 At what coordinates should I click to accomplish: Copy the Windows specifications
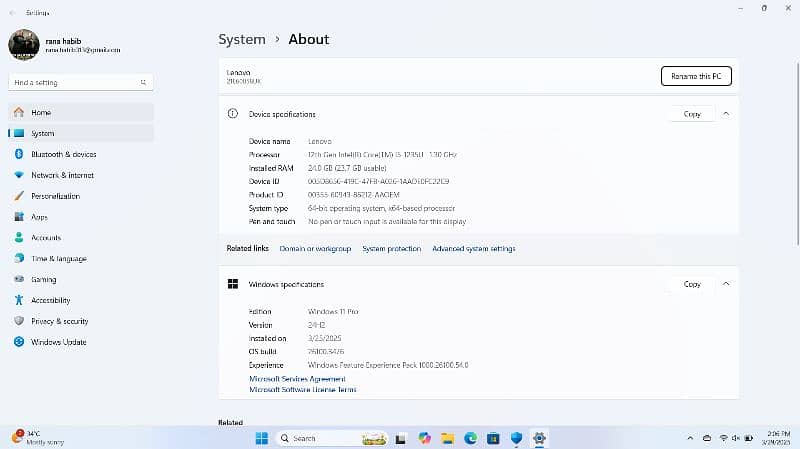click(692, 284)
